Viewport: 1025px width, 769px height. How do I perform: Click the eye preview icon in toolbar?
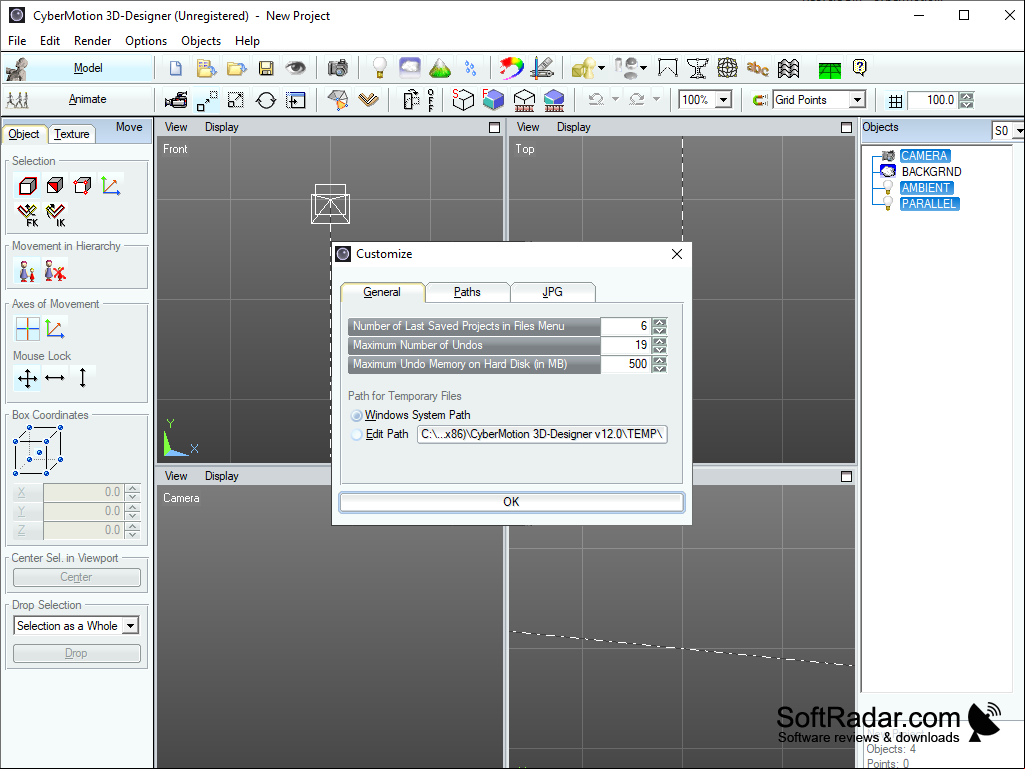coord(295,67)
